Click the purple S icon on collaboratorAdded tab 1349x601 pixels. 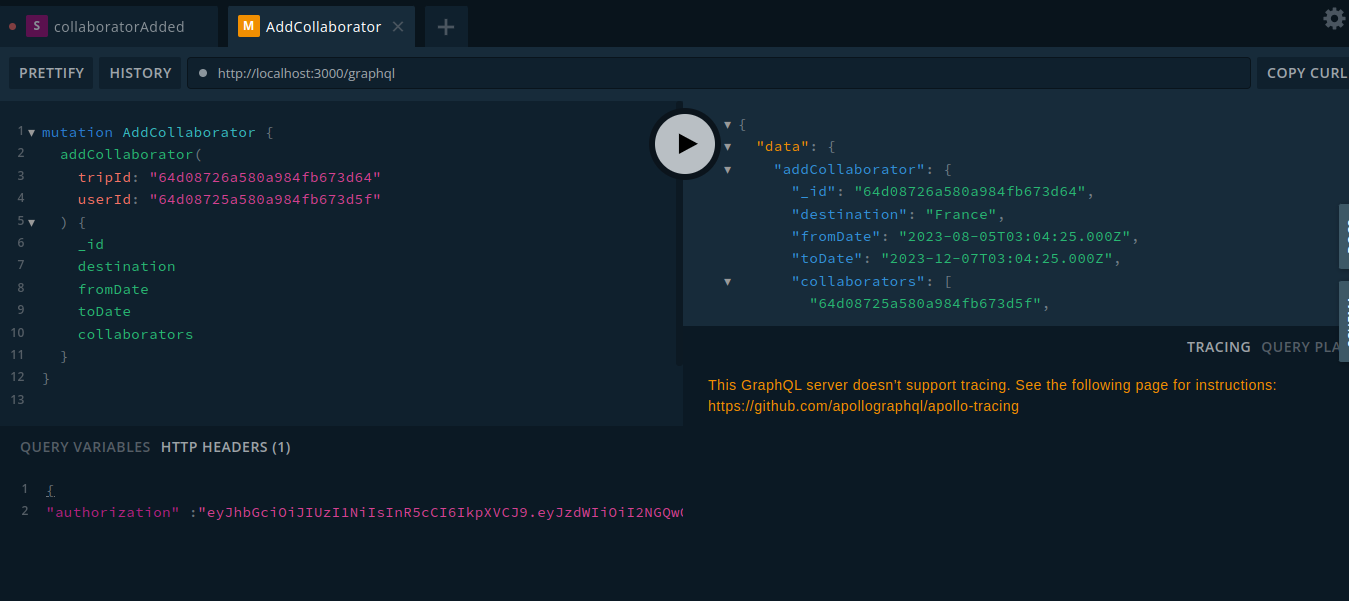[x=36, y=27]
